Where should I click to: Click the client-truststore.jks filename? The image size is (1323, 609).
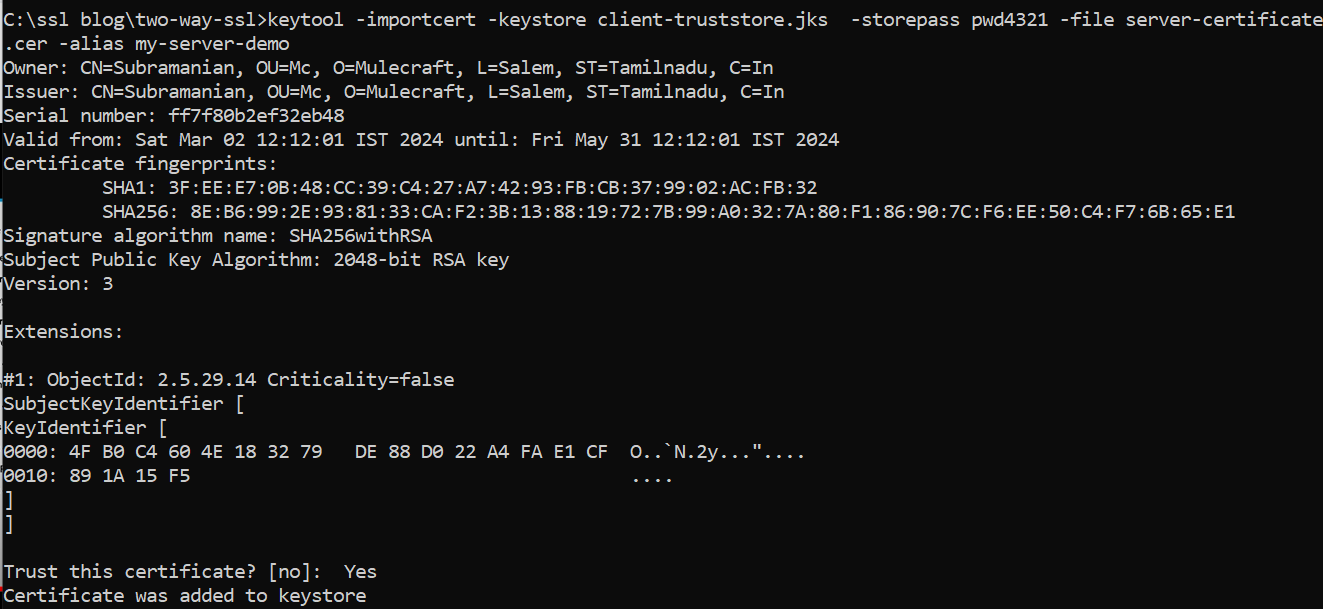[x=712, y=20]
